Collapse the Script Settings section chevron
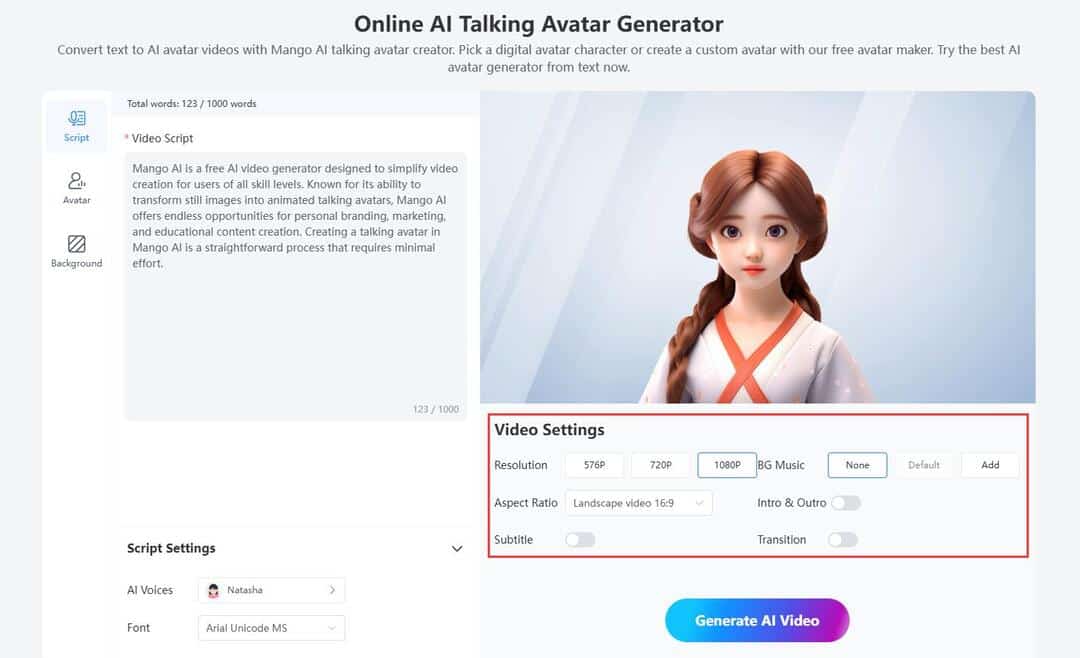Image resolution: width=1080 pixels, height=658 pixels. tap(457, 548)
